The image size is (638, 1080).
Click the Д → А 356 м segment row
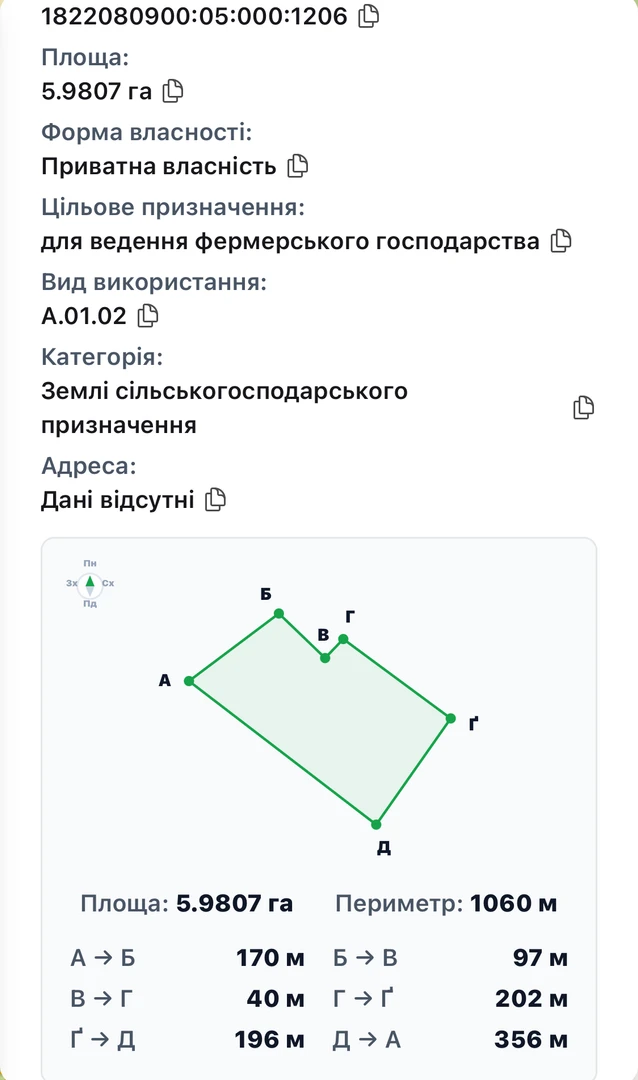[x=451, y=1039]
